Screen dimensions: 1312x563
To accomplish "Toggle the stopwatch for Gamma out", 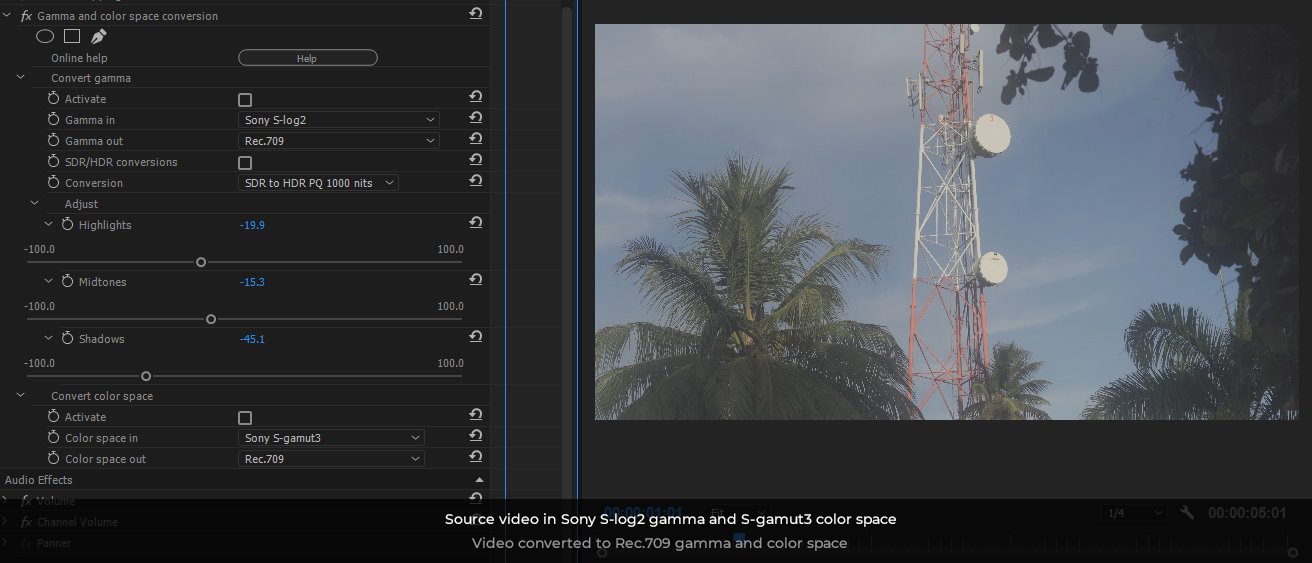I will (x=54, y=141).
